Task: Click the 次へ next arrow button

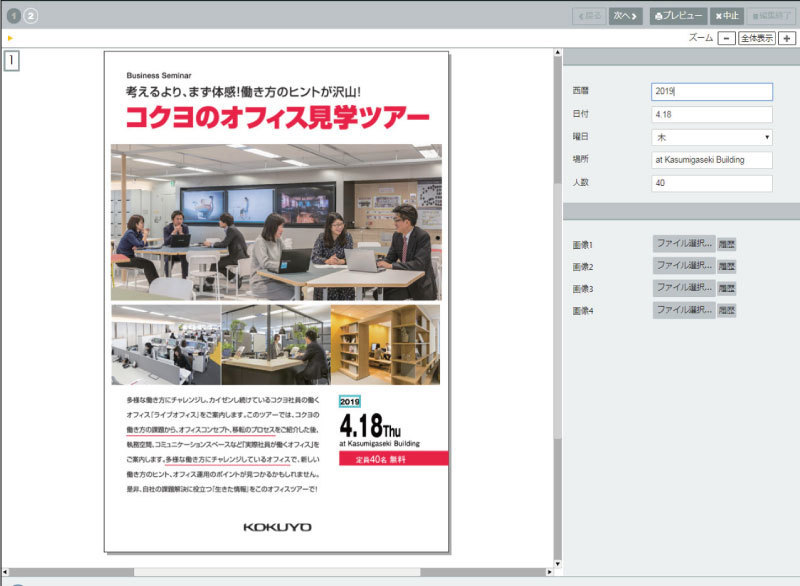Action: point(625,16)
